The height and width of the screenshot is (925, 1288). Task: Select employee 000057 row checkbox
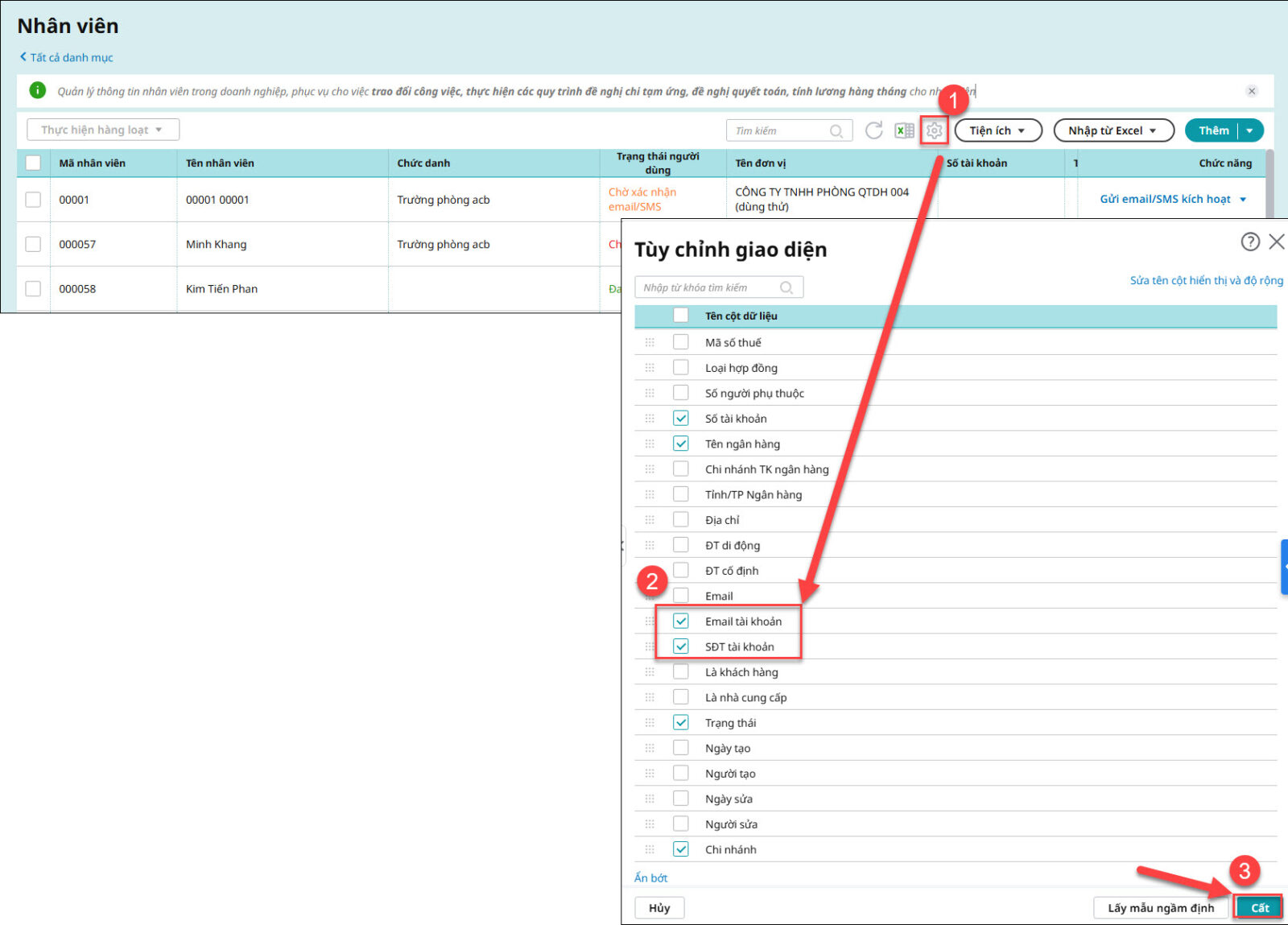33,244
